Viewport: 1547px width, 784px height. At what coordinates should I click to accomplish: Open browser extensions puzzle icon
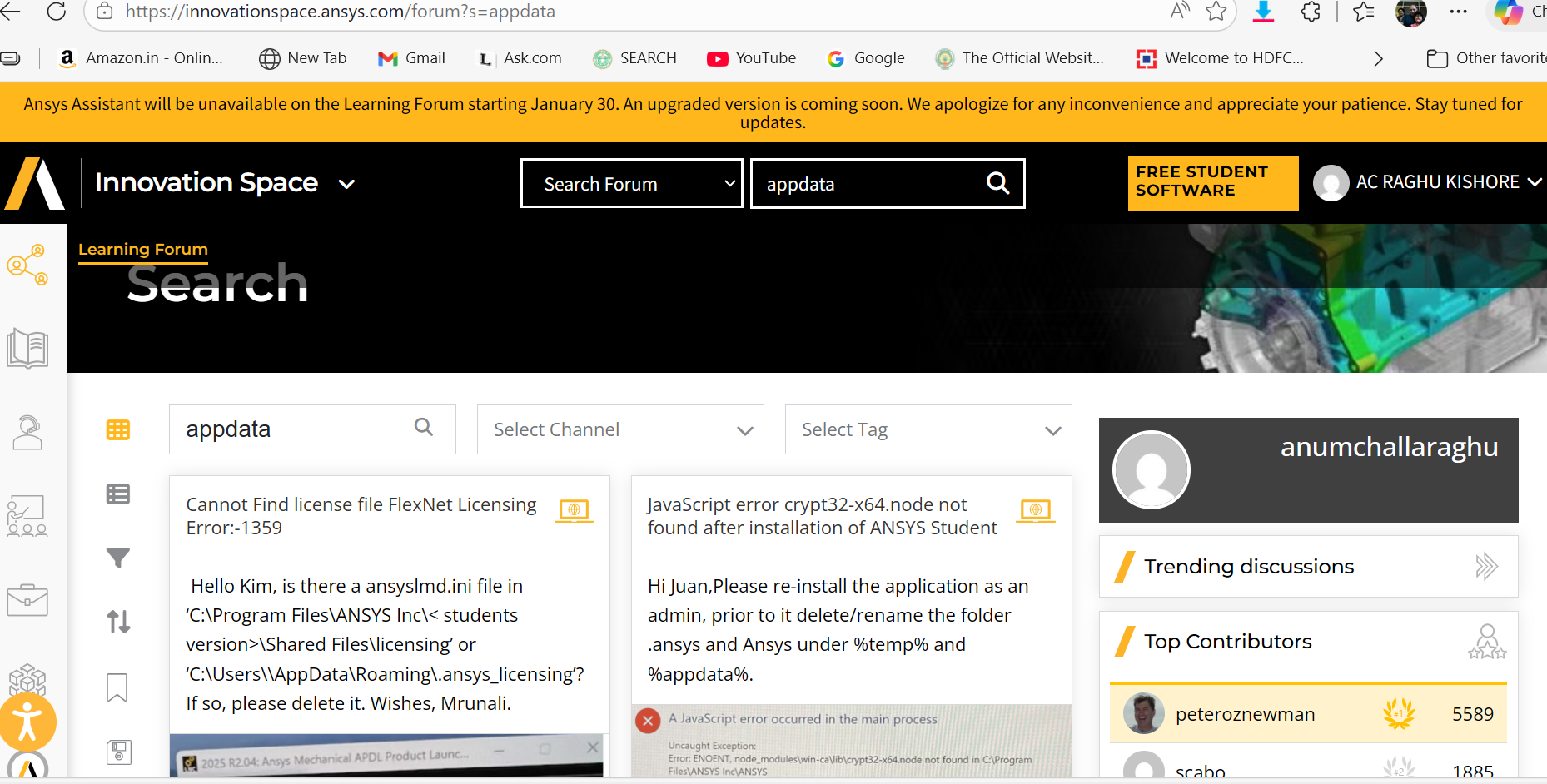coord(1311,12)
